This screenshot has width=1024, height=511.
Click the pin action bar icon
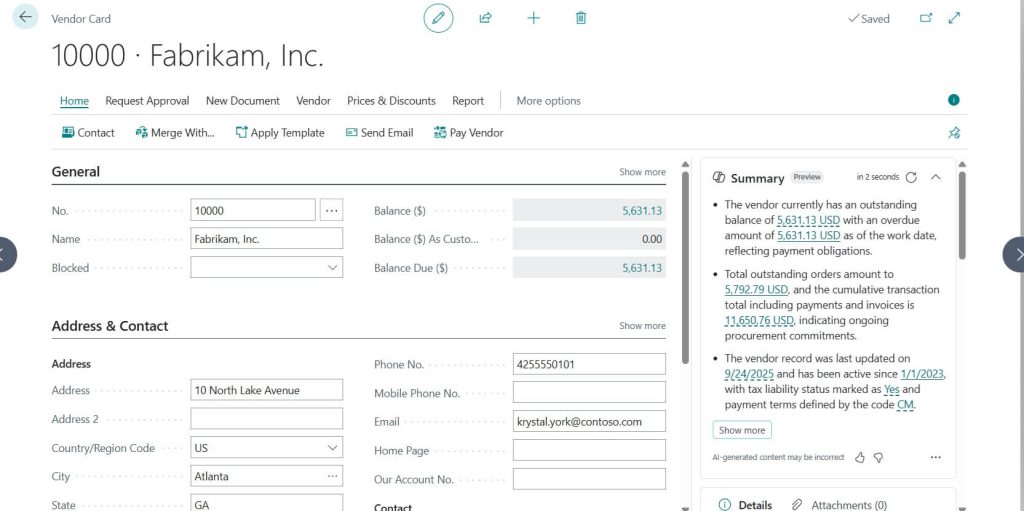pos(953,133)
